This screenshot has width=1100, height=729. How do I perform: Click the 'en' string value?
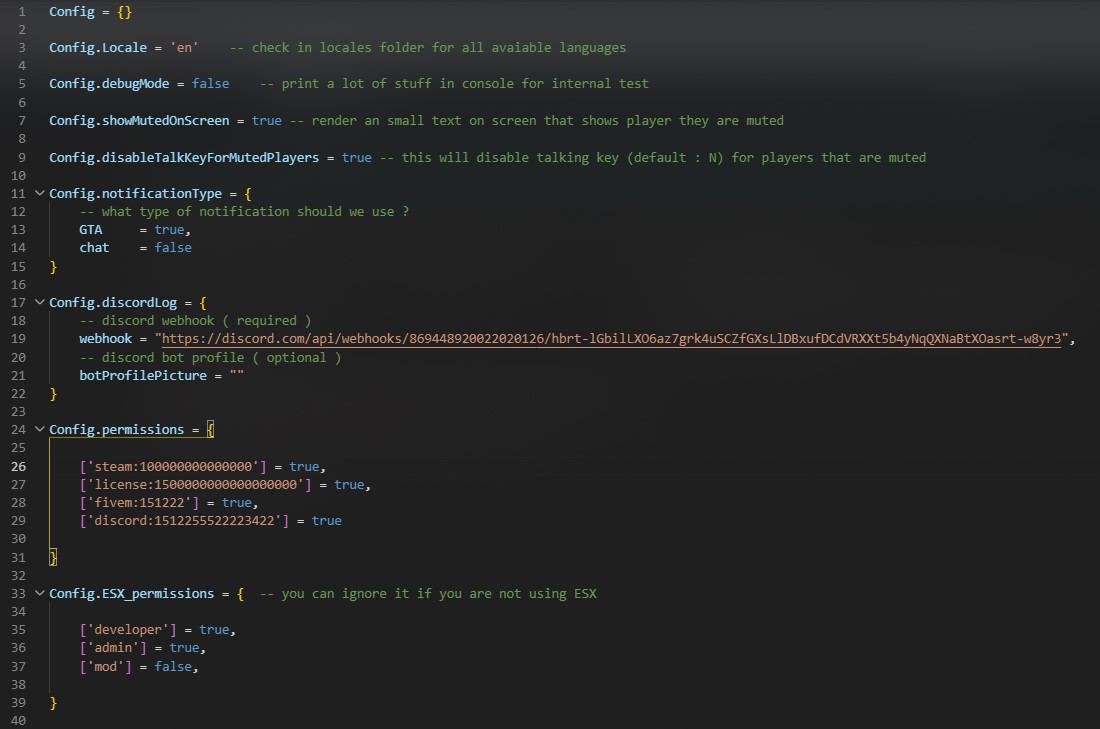pyautogui.click(x=184, y=48)
